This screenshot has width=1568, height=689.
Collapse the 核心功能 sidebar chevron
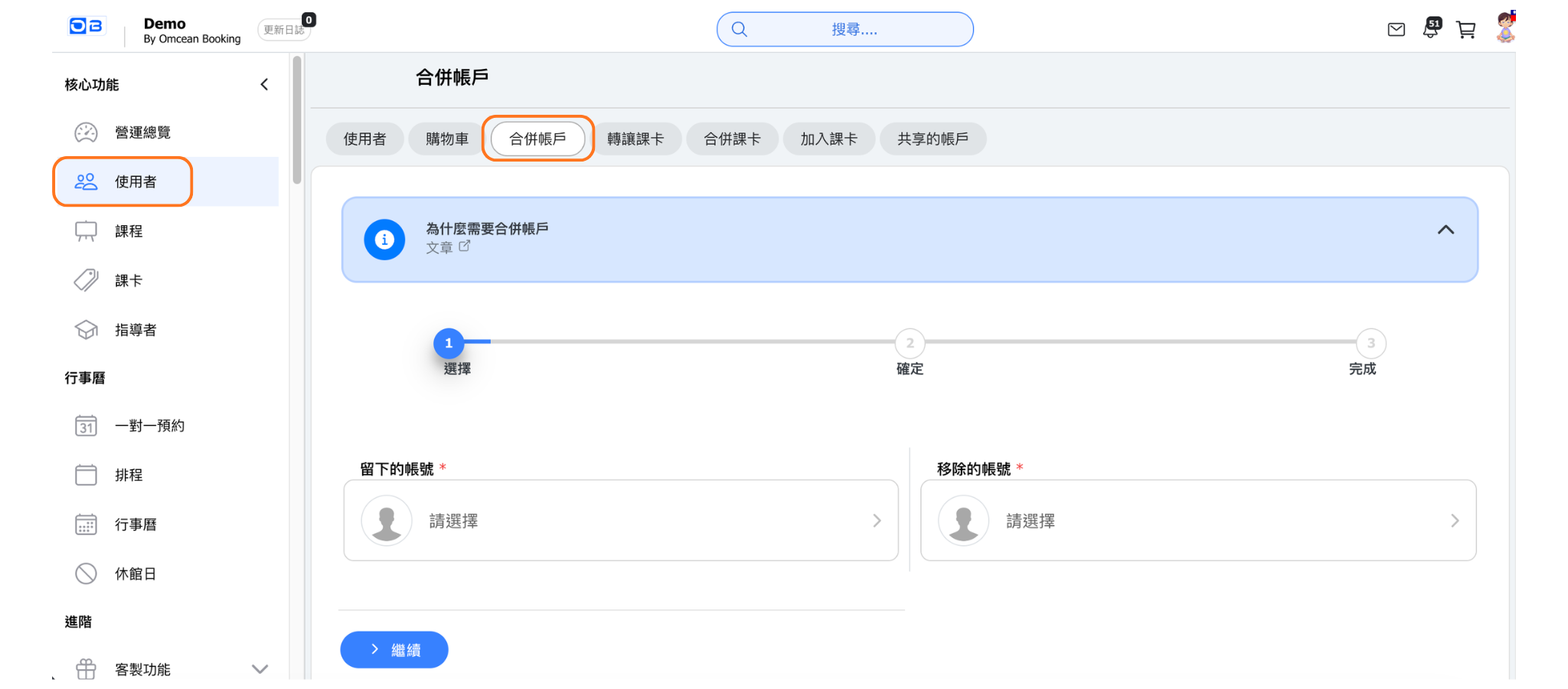click(264, 84)
